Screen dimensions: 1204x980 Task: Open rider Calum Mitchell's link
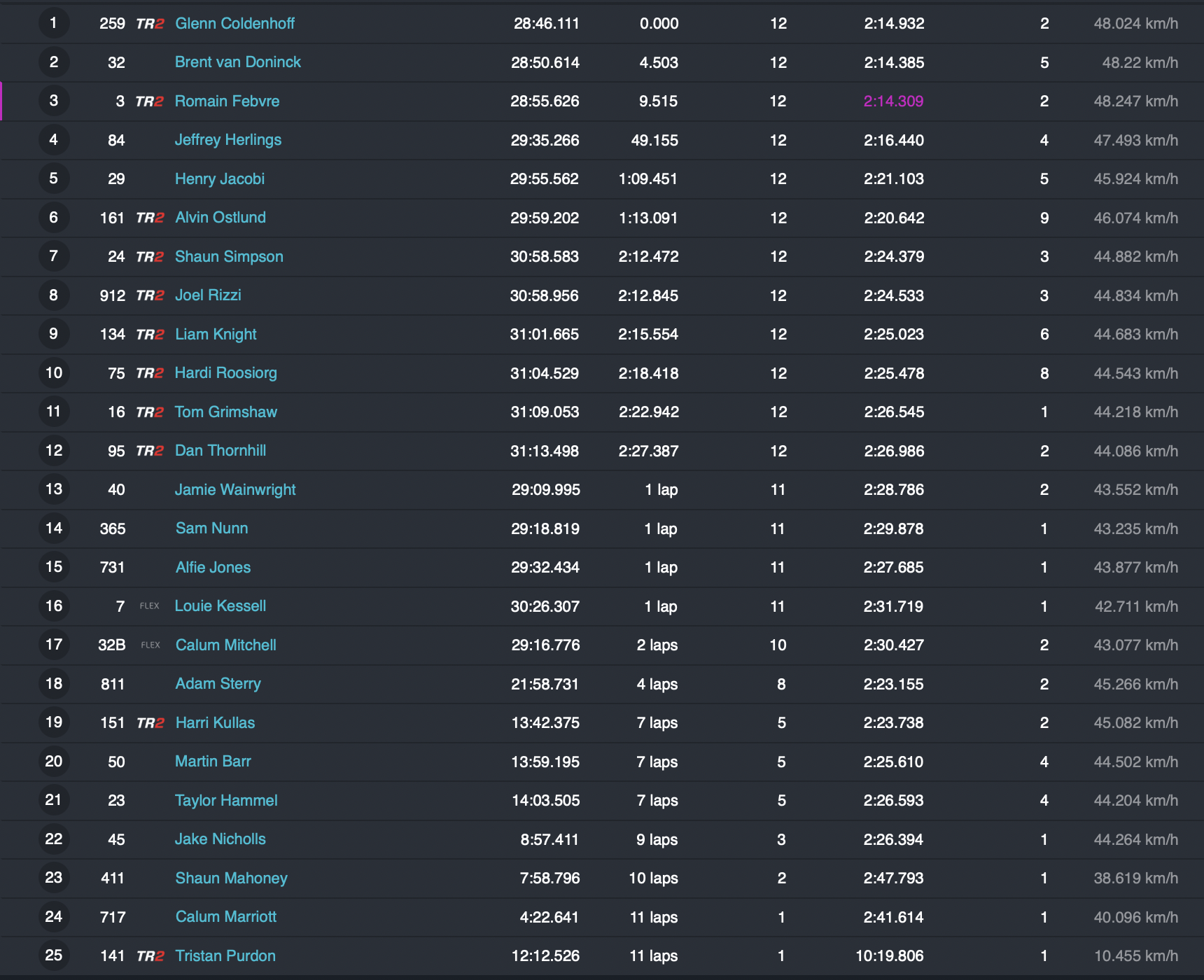226,645
